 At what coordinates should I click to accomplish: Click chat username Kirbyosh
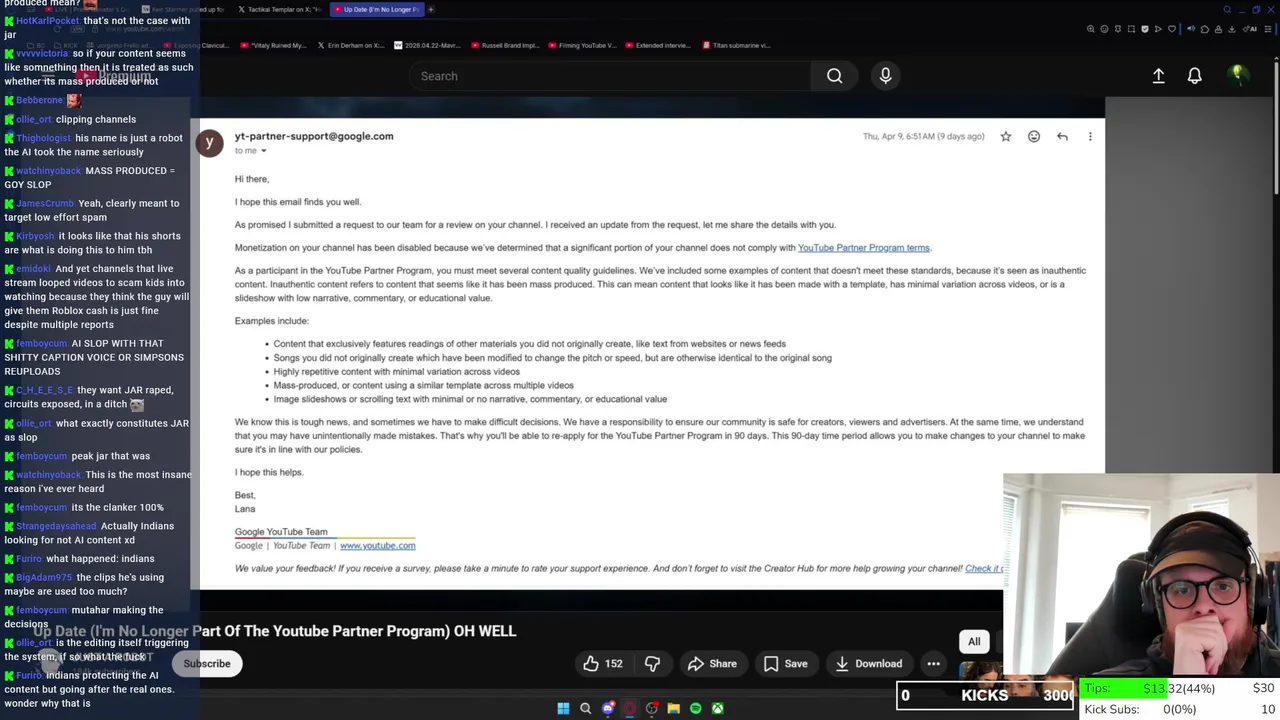click(35, 236)
